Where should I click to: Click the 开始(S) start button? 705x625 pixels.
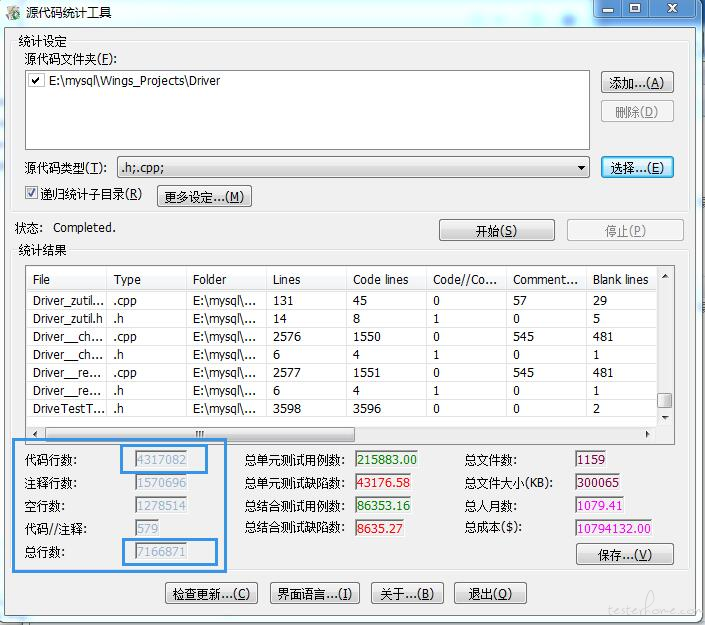[497, 230]
